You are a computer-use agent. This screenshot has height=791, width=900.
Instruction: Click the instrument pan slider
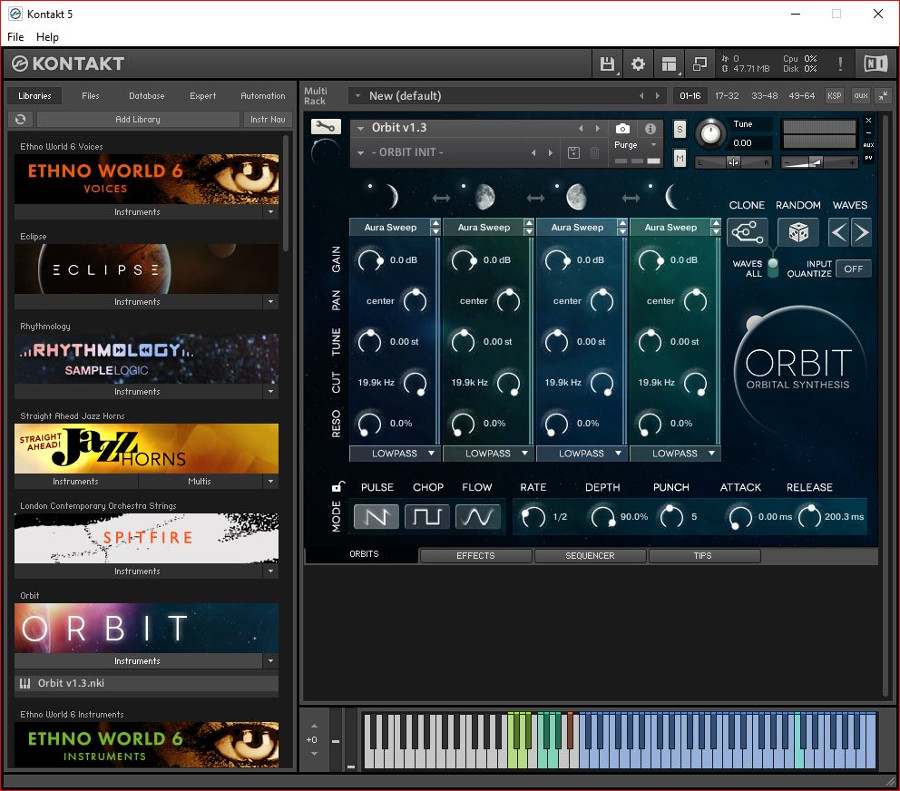coord(733,163)
